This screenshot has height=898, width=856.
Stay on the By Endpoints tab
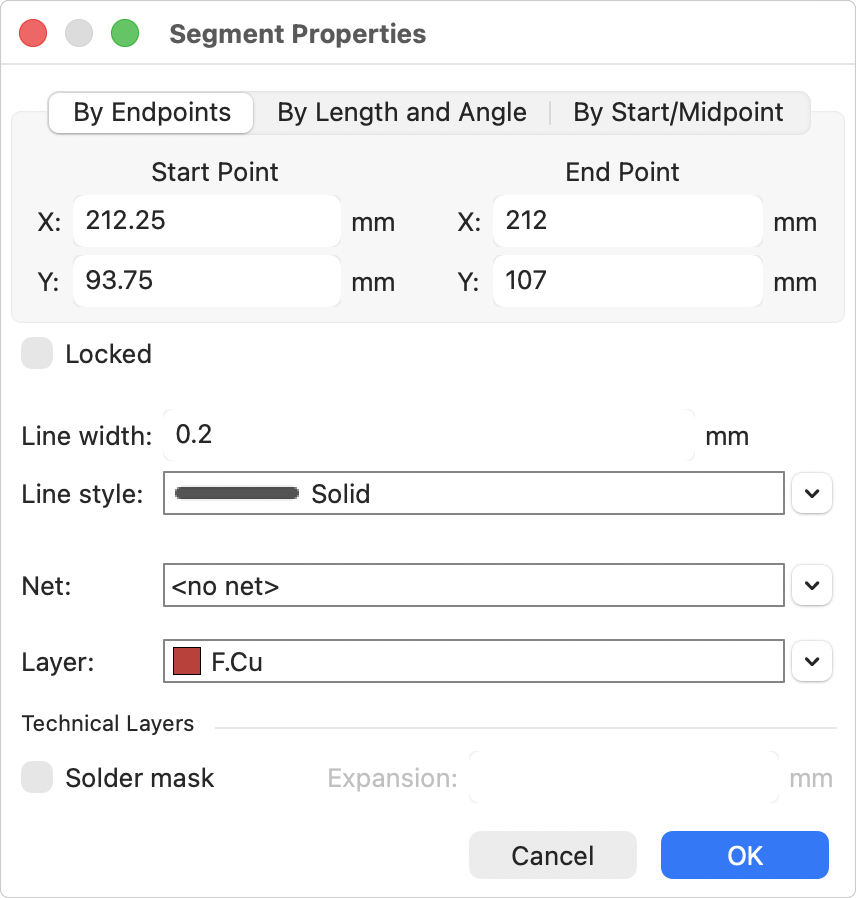click(150, 112)
